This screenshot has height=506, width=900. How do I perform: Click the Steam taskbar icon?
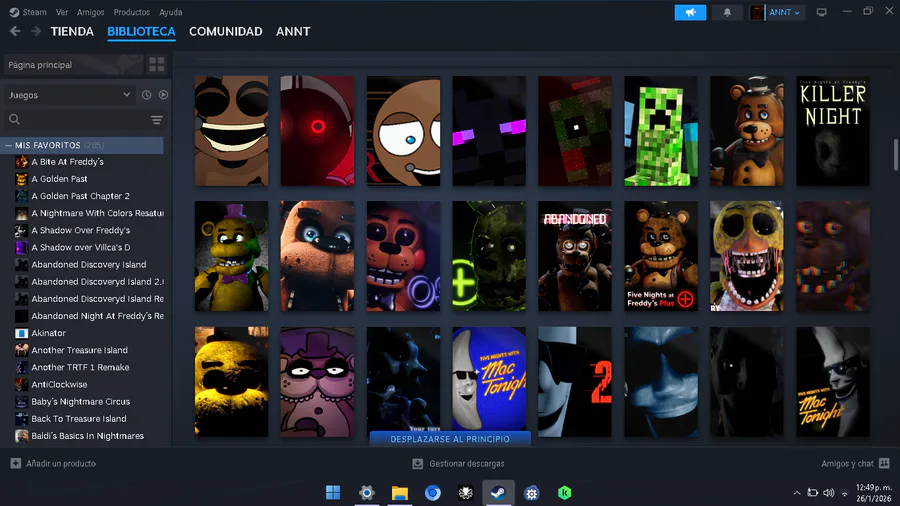point(498,493)
